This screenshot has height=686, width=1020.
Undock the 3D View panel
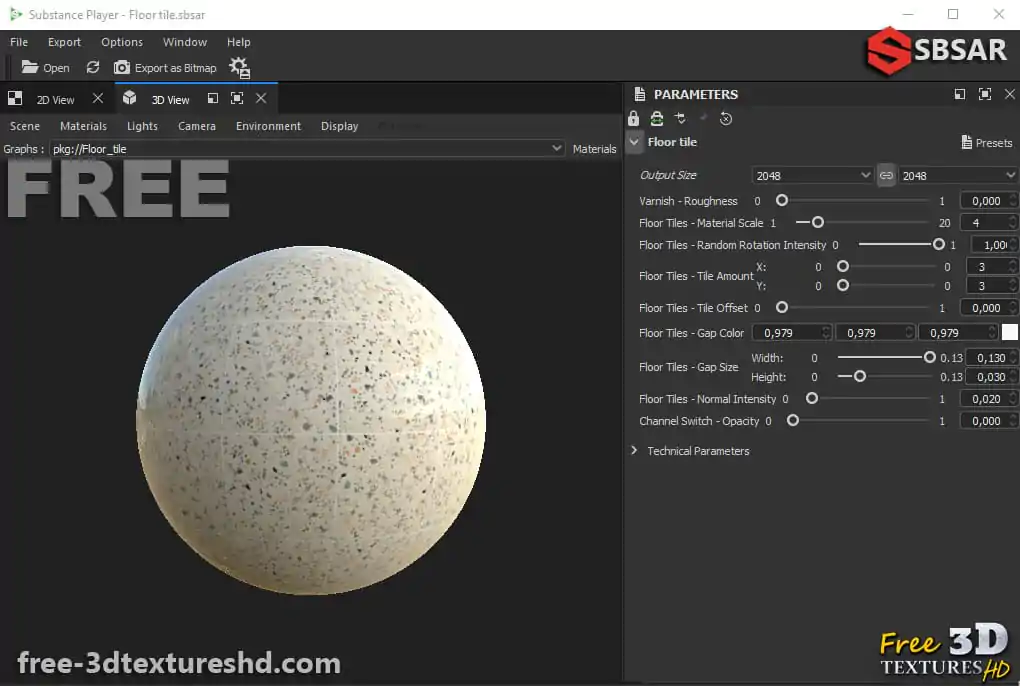coord(213,98)
